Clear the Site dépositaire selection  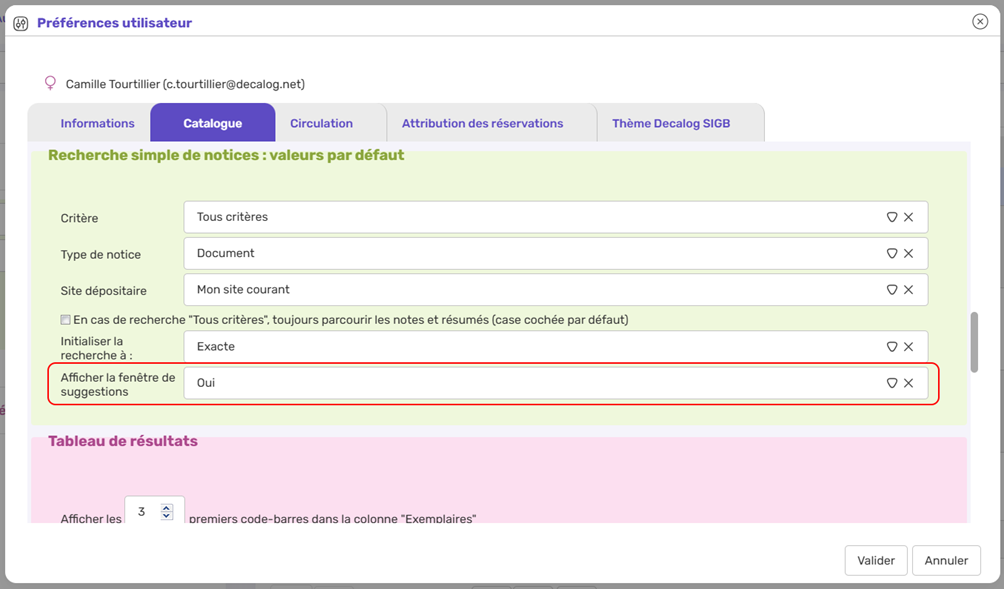point(908,290)
